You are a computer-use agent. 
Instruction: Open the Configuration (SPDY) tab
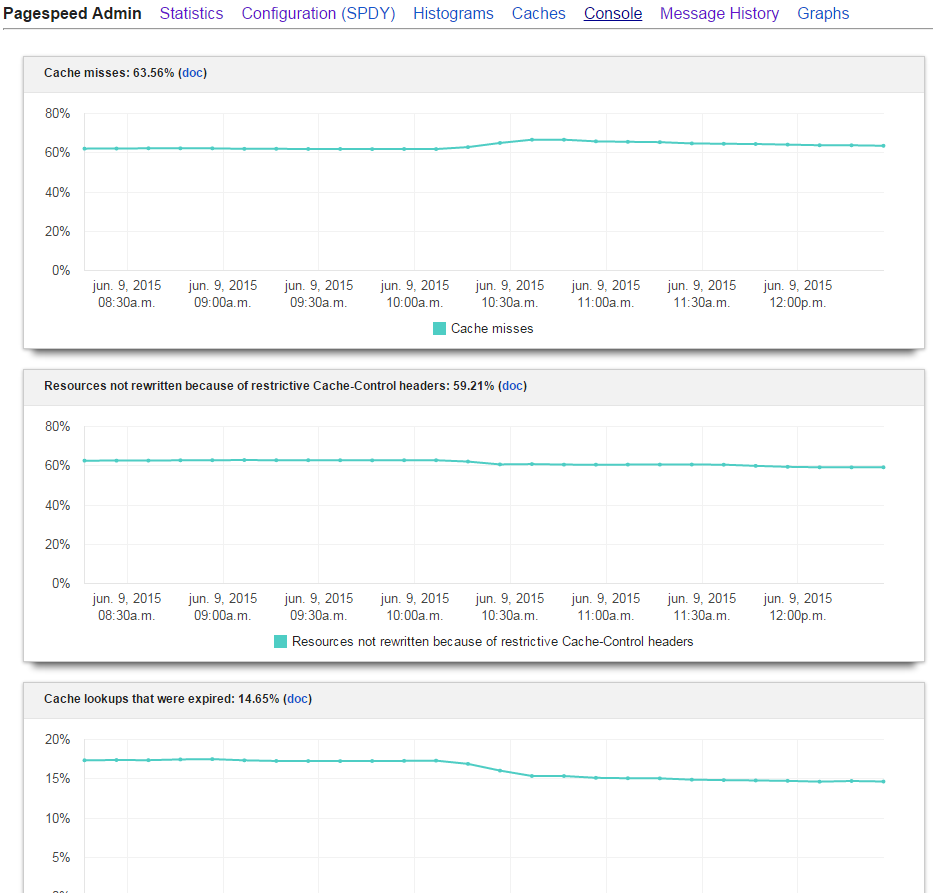coord(318,13)
